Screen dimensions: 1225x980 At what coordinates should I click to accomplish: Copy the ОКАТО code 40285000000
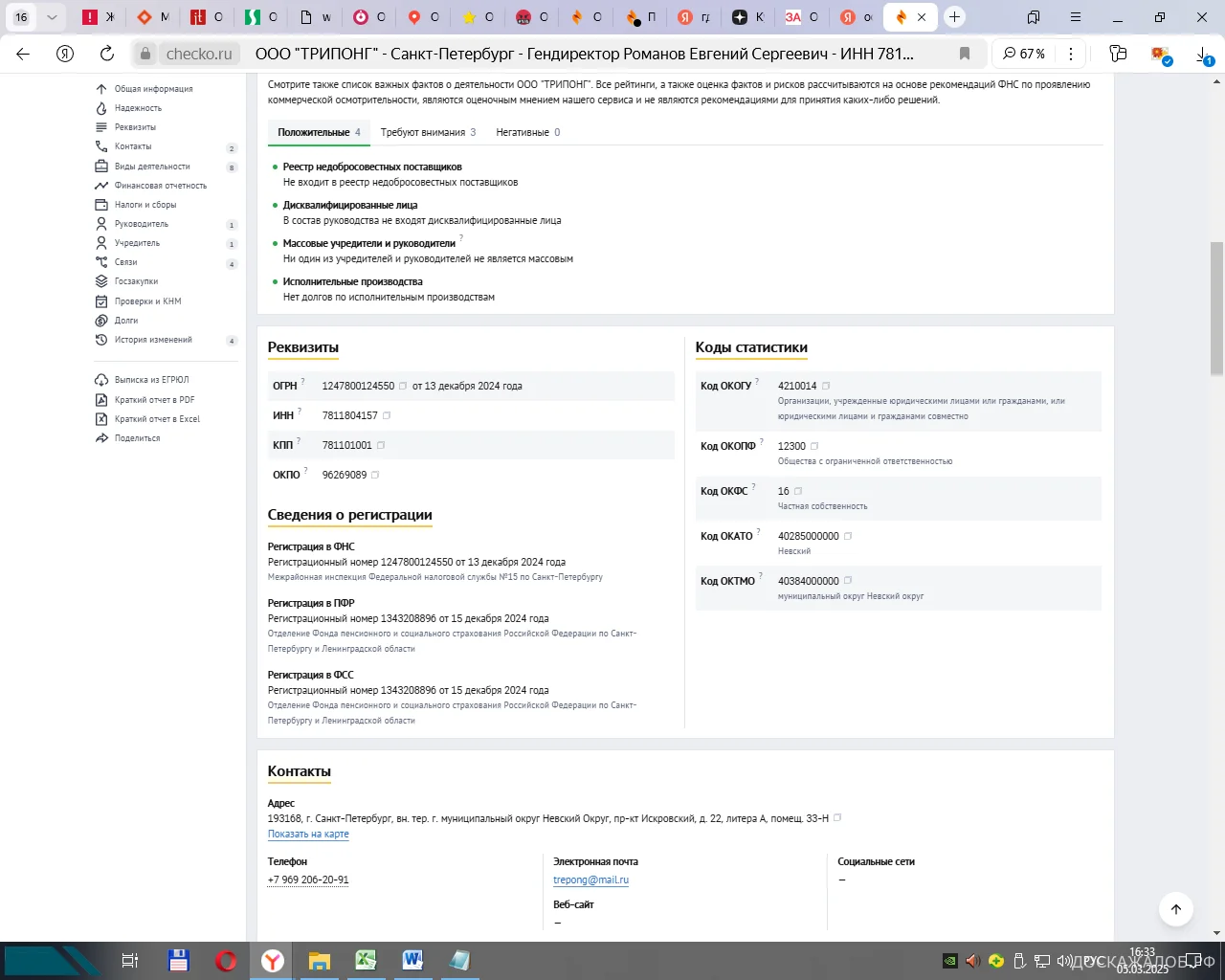click(848, 536)
